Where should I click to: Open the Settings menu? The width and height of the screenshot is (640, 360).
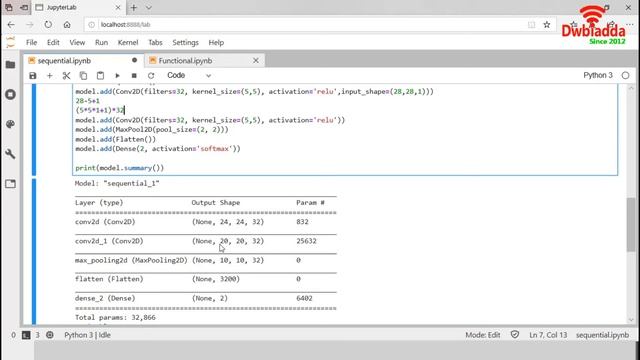pyautogui.click(x=185, y=42)
